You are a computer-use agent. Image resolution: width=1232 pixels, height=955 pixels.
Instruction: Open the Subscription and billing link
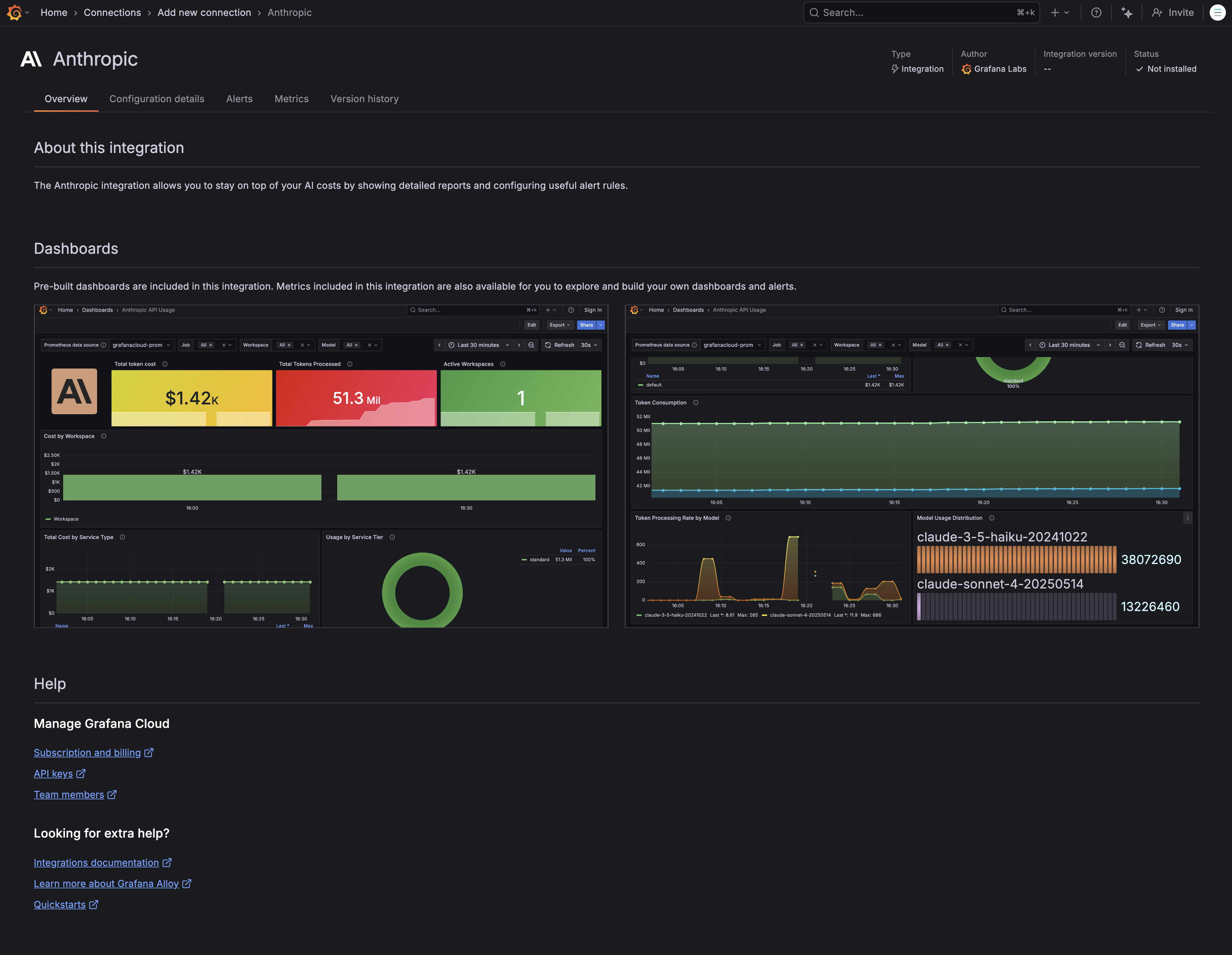coord(87,753)
